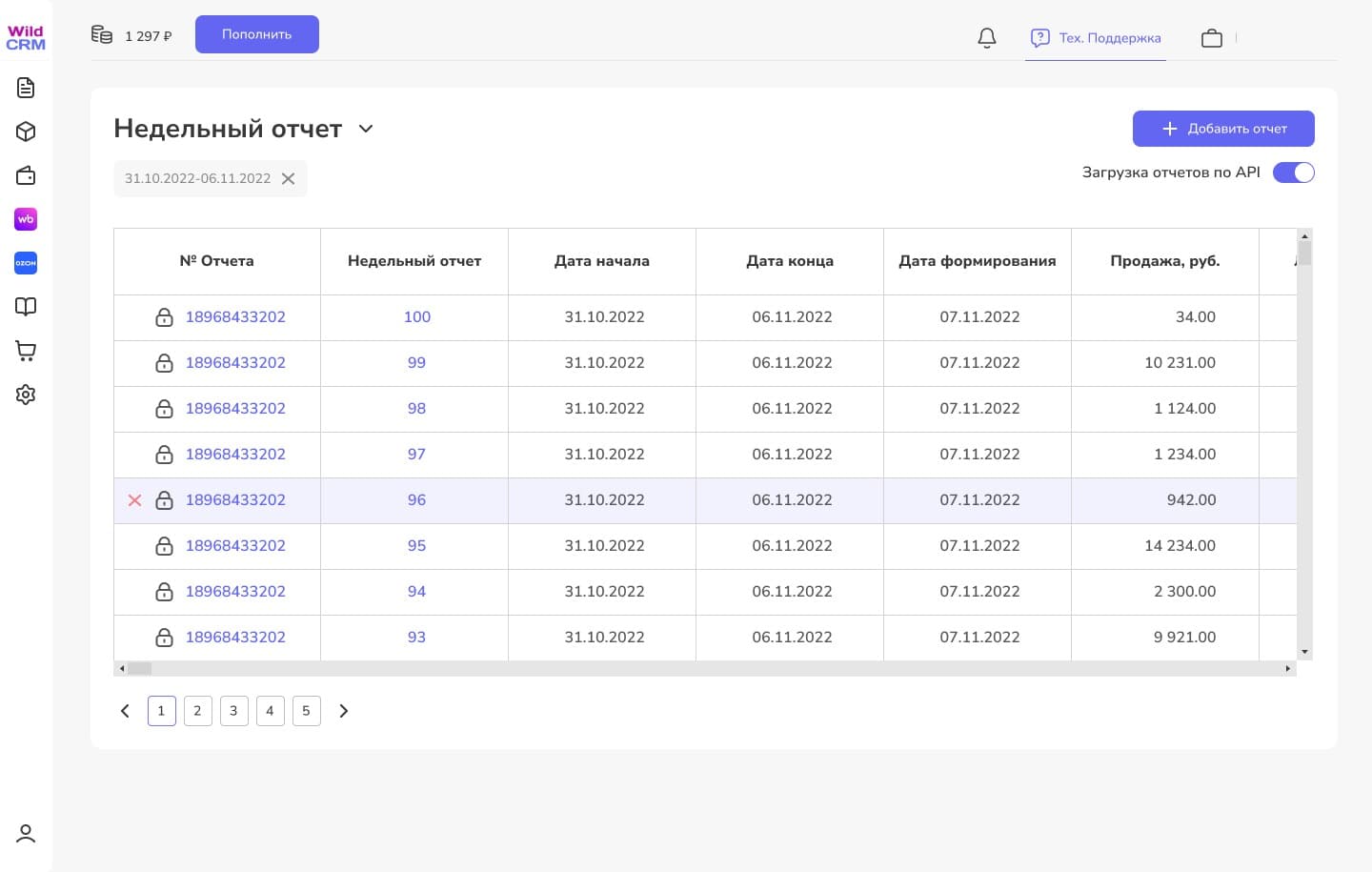The width and height of the screenshot is (1372, 872).
Task: Open the book knowledge icon in sidebar
Action: (x=26, y=307)
